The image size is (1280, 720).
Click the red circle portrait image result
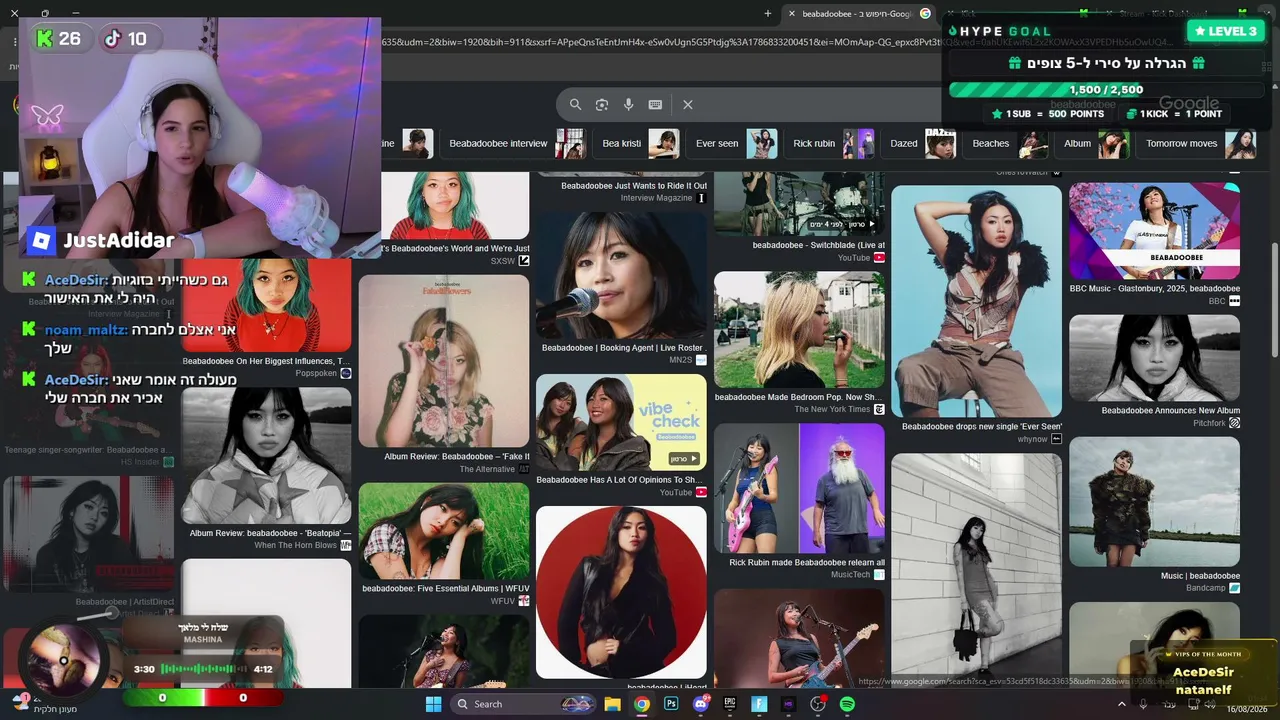click(621, 592)
